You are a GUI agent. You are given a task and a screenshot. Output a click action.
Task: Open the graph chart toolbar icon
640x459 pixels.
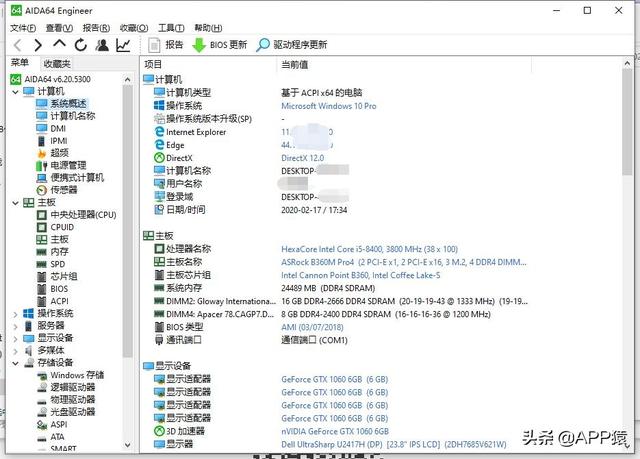123,45
